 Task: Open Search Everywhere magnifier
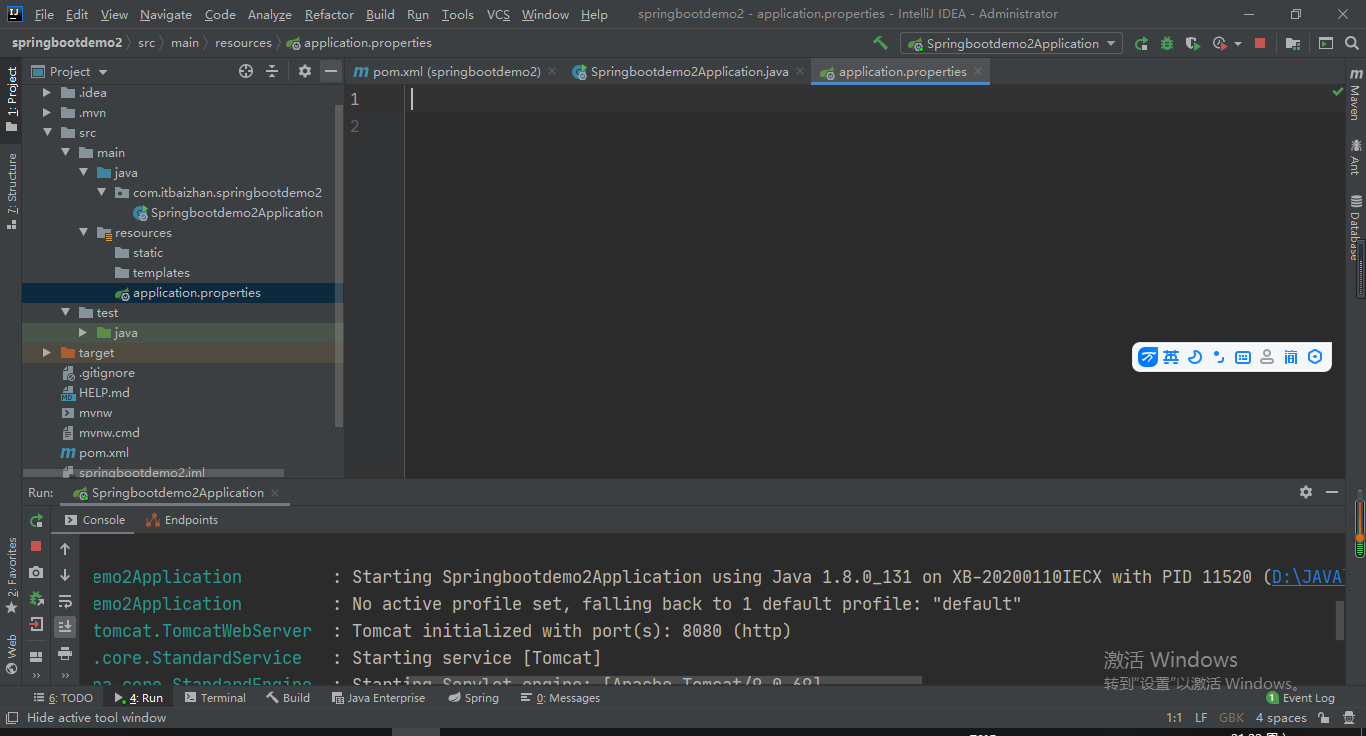coord(1351,43)
